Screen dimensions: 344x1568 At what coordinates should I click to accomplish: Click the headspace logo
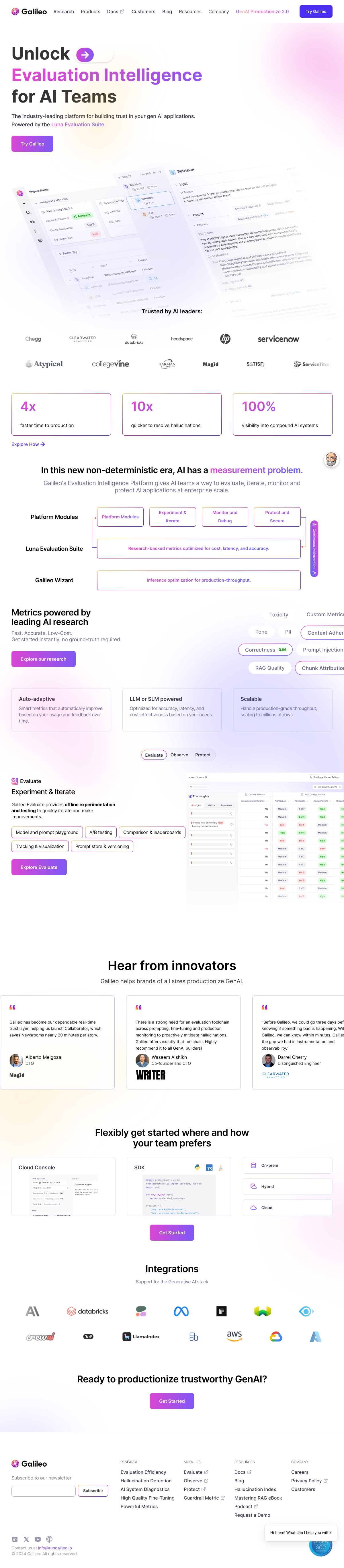pos(181,339)
